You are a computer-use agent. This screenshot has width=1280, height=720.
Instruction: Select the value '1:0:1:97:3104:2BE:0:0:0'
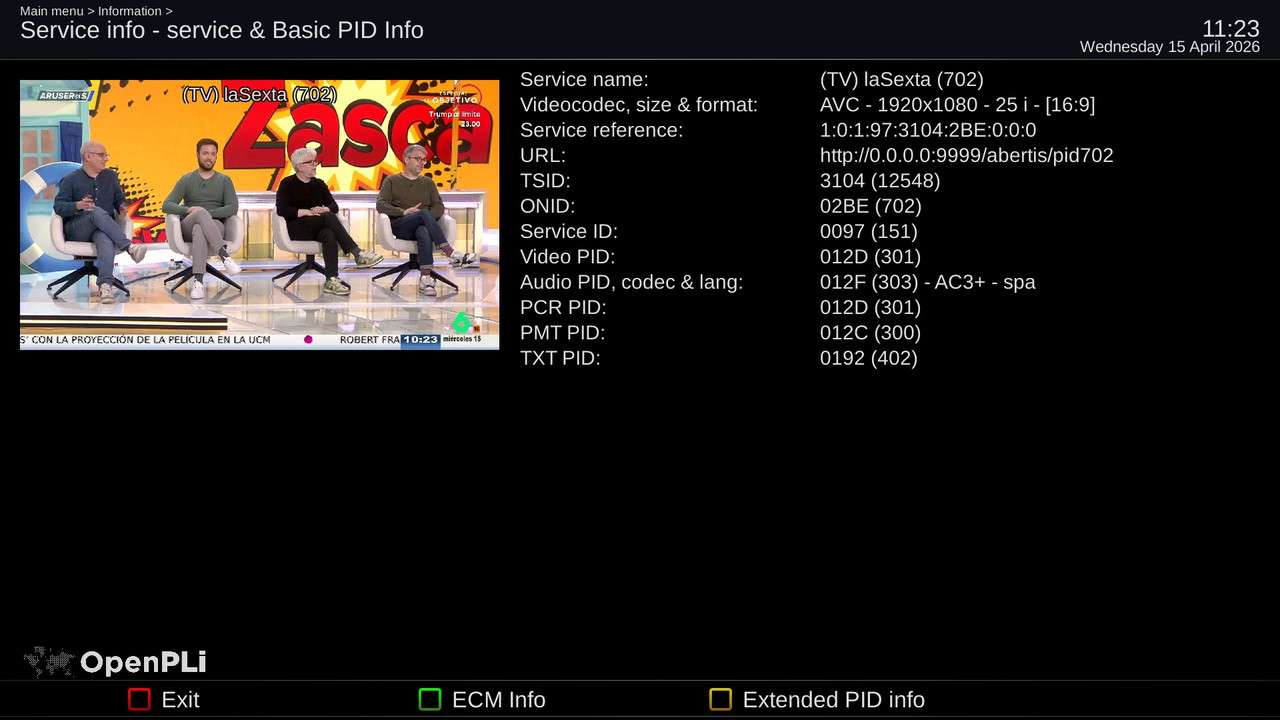tap(928, 130)
